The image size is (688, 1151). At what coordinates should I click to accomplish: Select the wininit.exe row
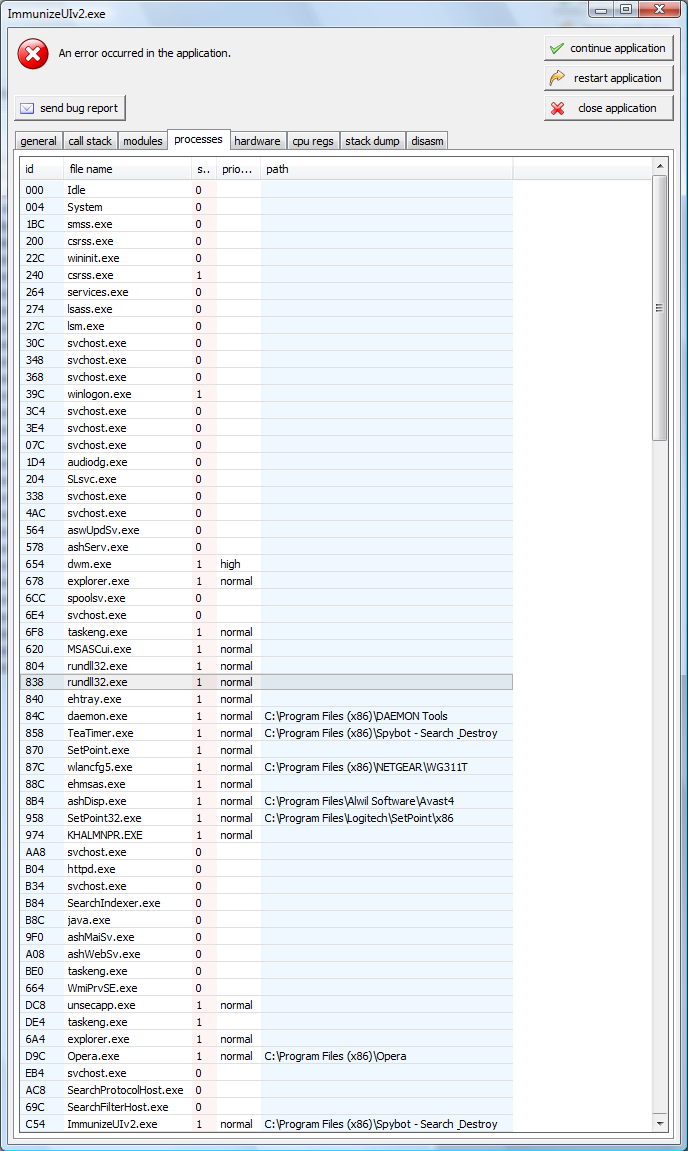point(267,258)
